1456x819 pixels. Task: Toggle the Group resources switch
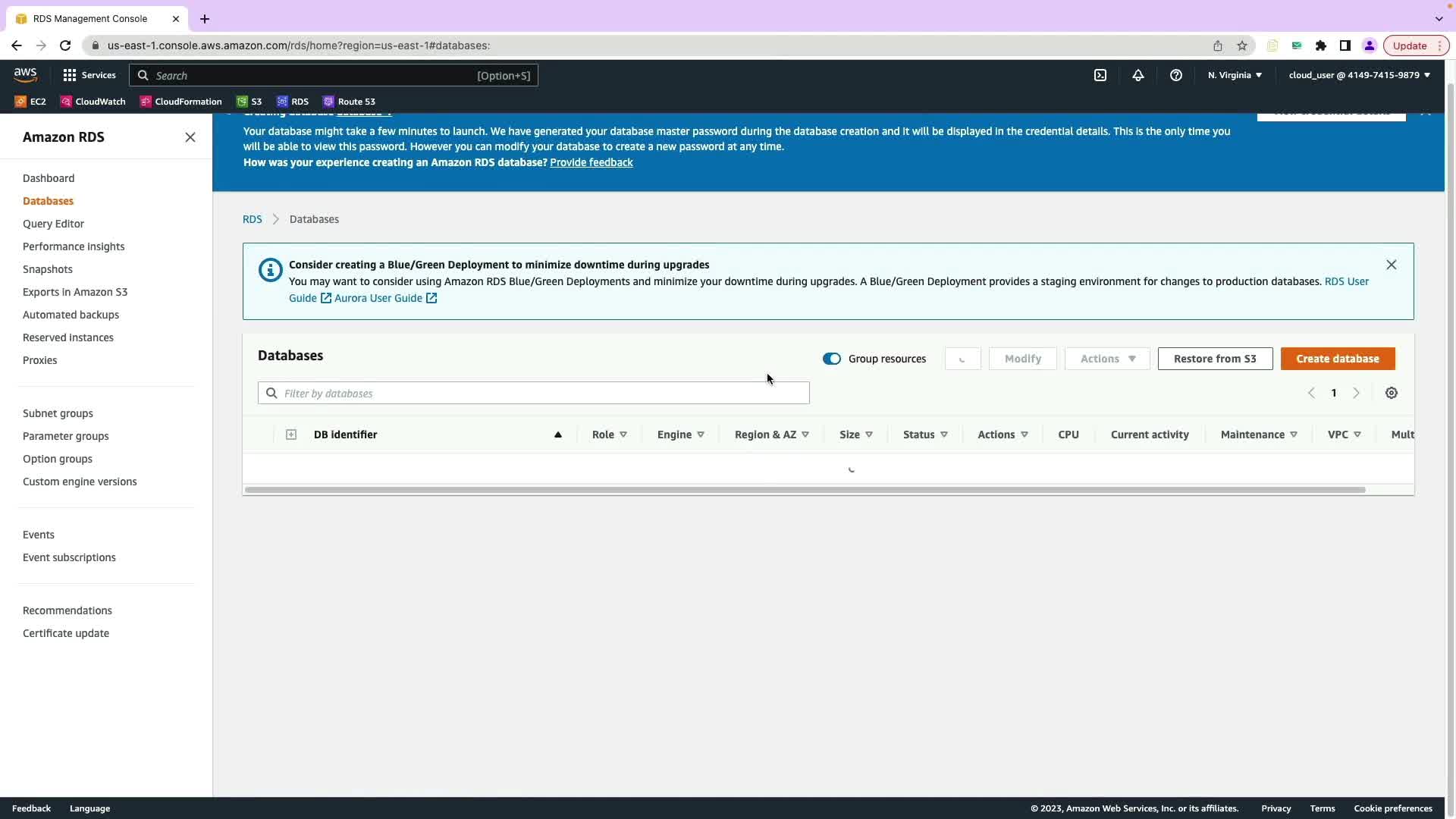(832, 359)
